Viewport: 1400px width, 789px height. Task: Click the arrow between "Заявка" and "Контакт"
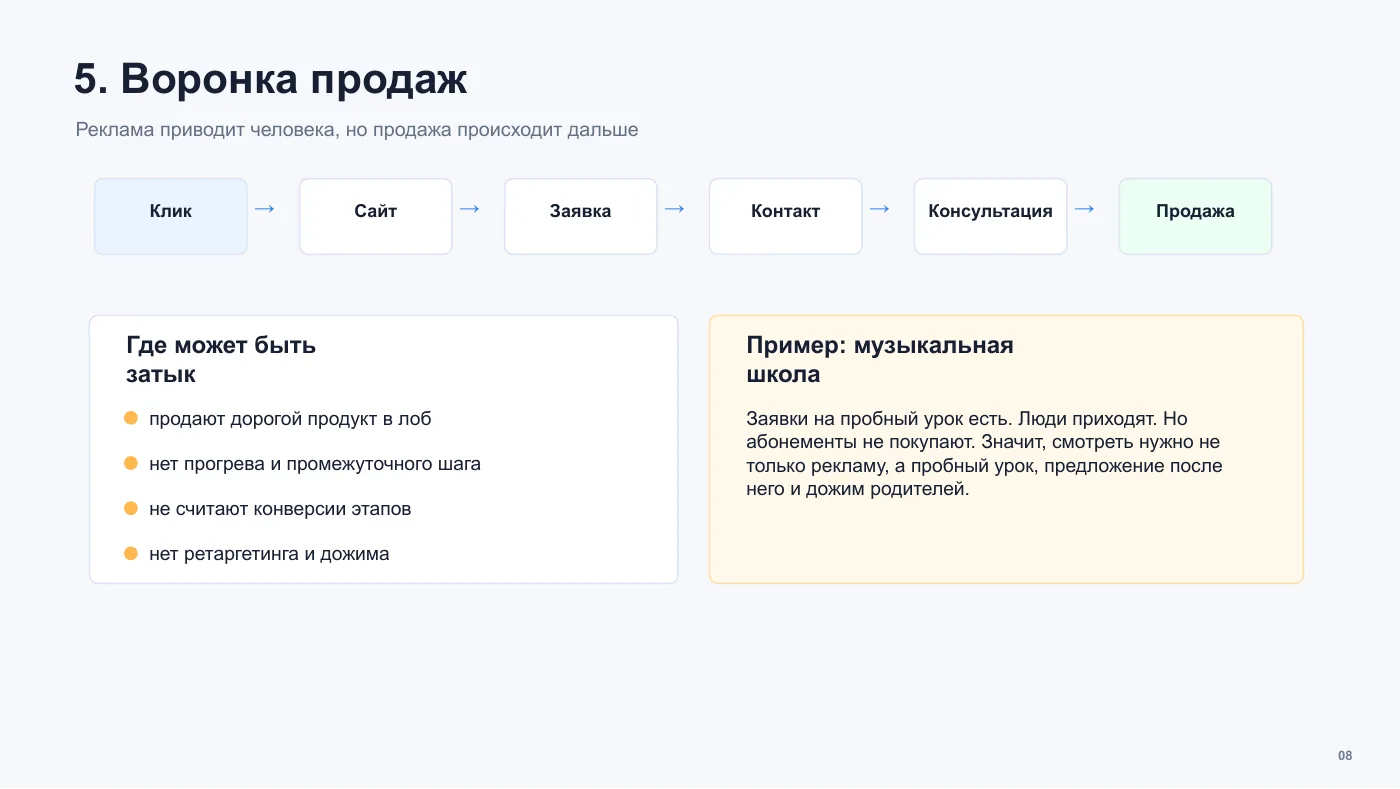(x=675, y=209)
